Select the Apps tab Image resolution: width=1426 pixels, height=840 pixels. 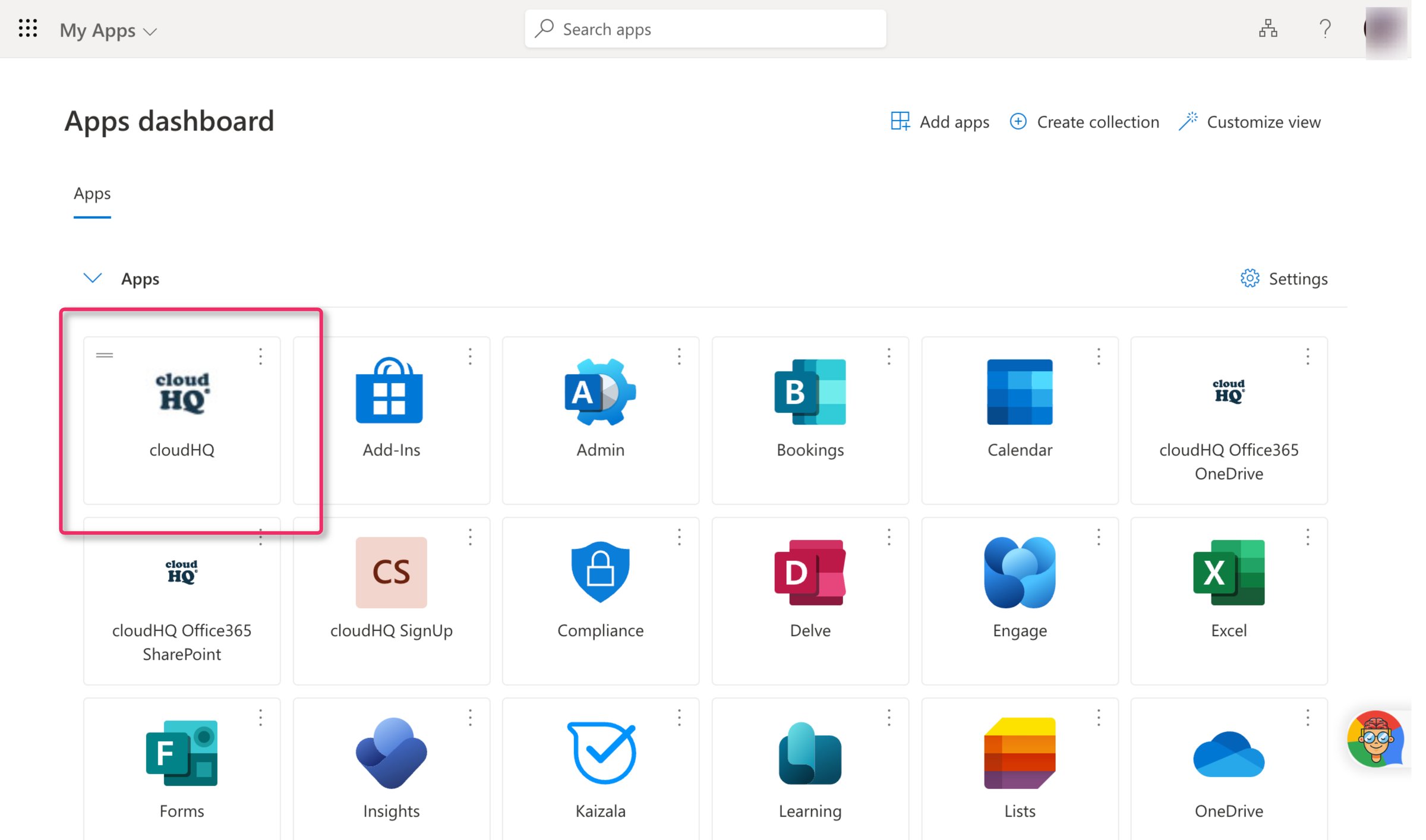click(x=92, y=194)
